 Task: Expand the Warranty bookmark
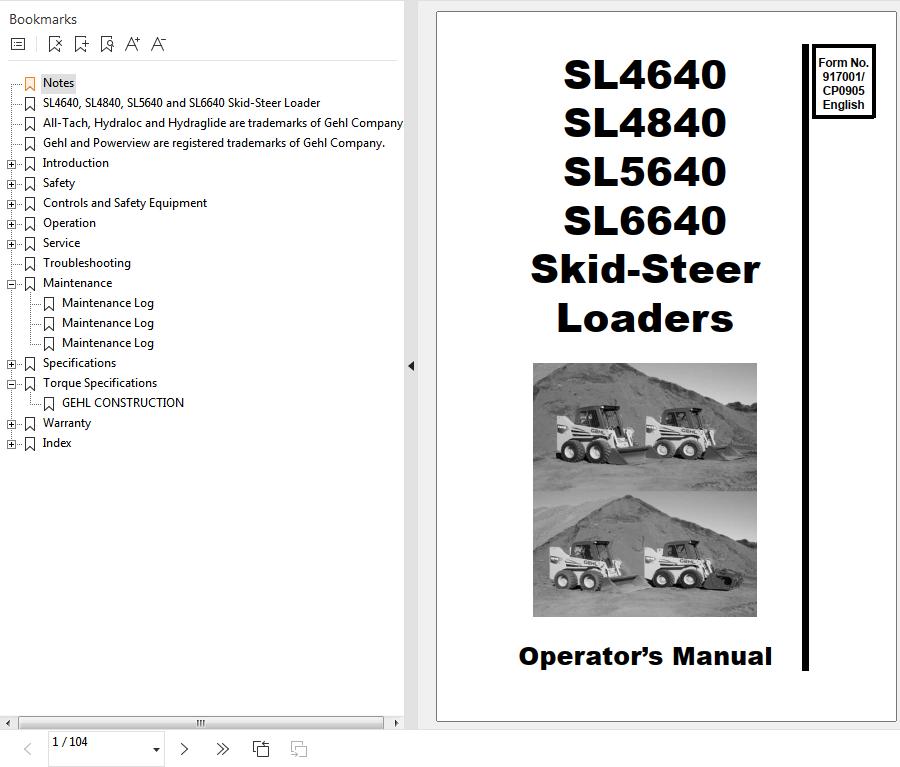tap(11, 424)
